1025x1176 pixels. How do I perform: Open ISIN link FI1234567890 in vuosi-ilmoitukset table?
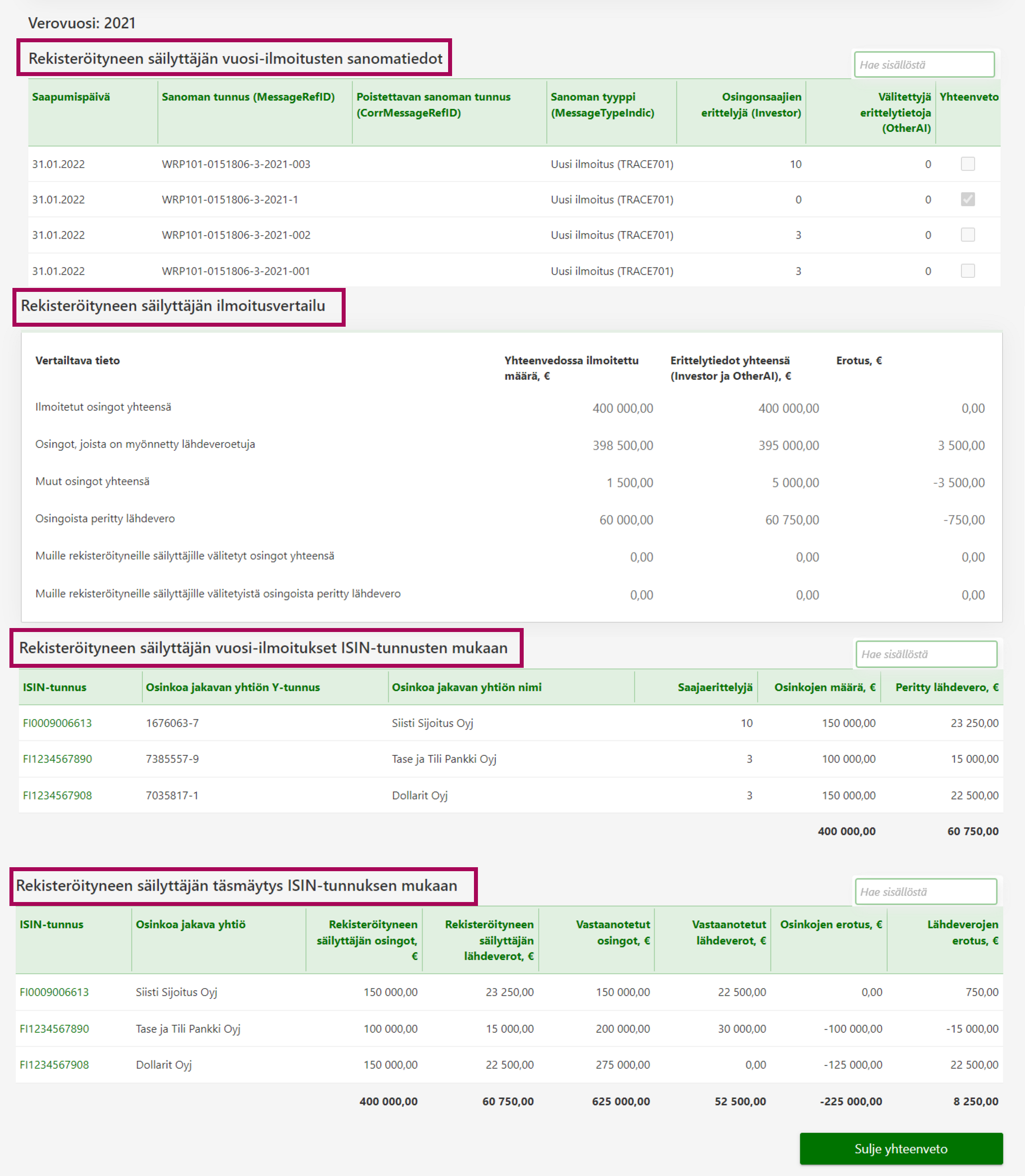click(x=57, y=759)
